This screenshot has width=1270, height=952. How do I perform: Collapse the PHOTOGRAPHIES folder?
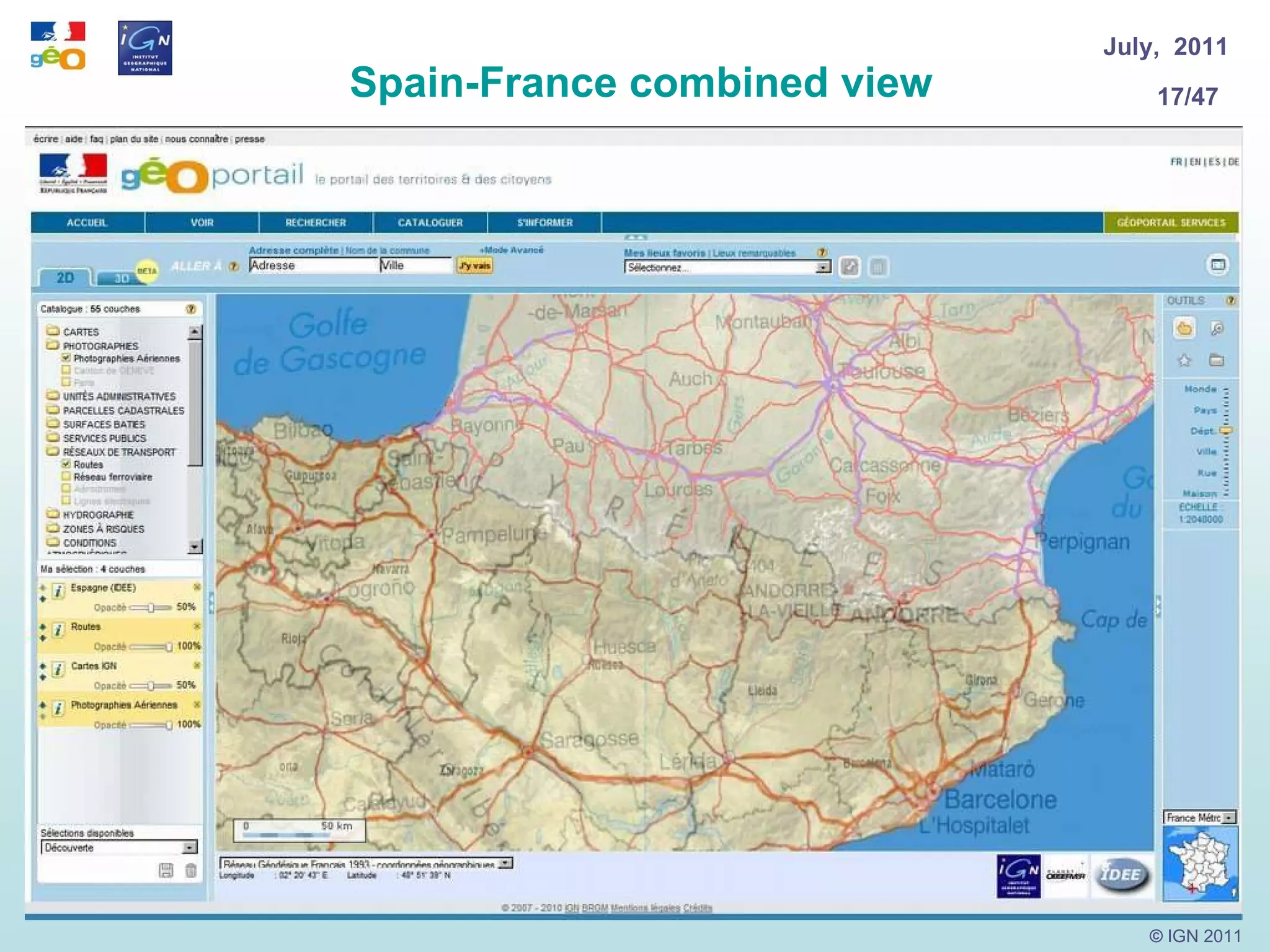click(x=53, y=345)
